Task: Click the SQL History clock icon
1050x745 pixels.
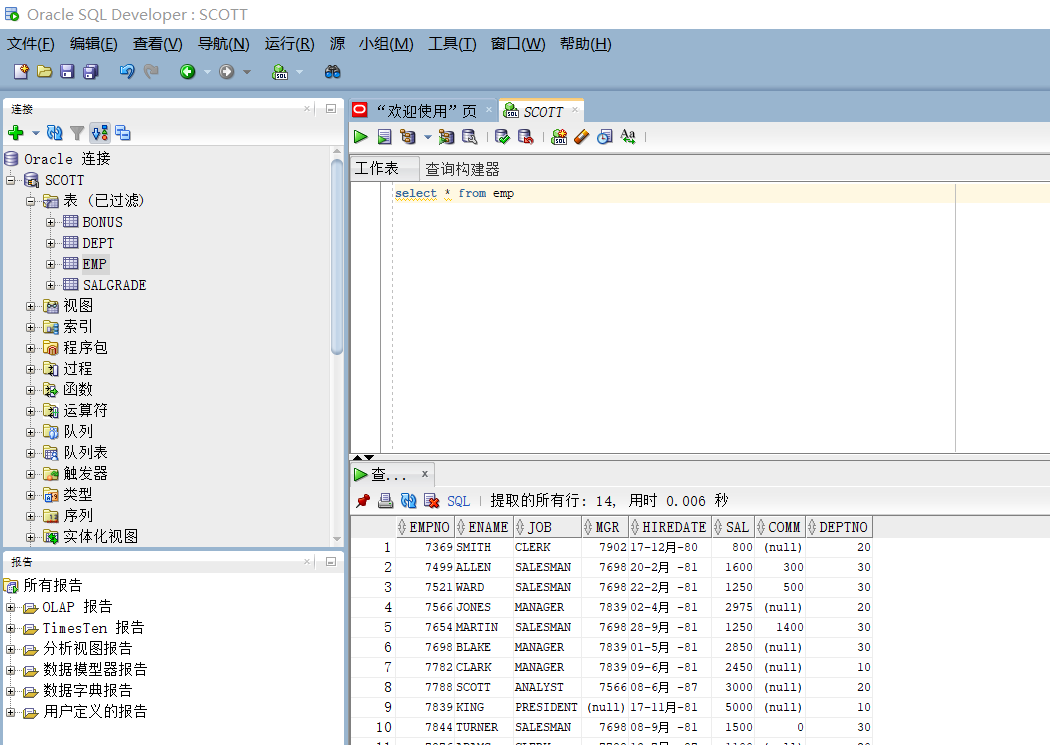Action: [605, 137]
